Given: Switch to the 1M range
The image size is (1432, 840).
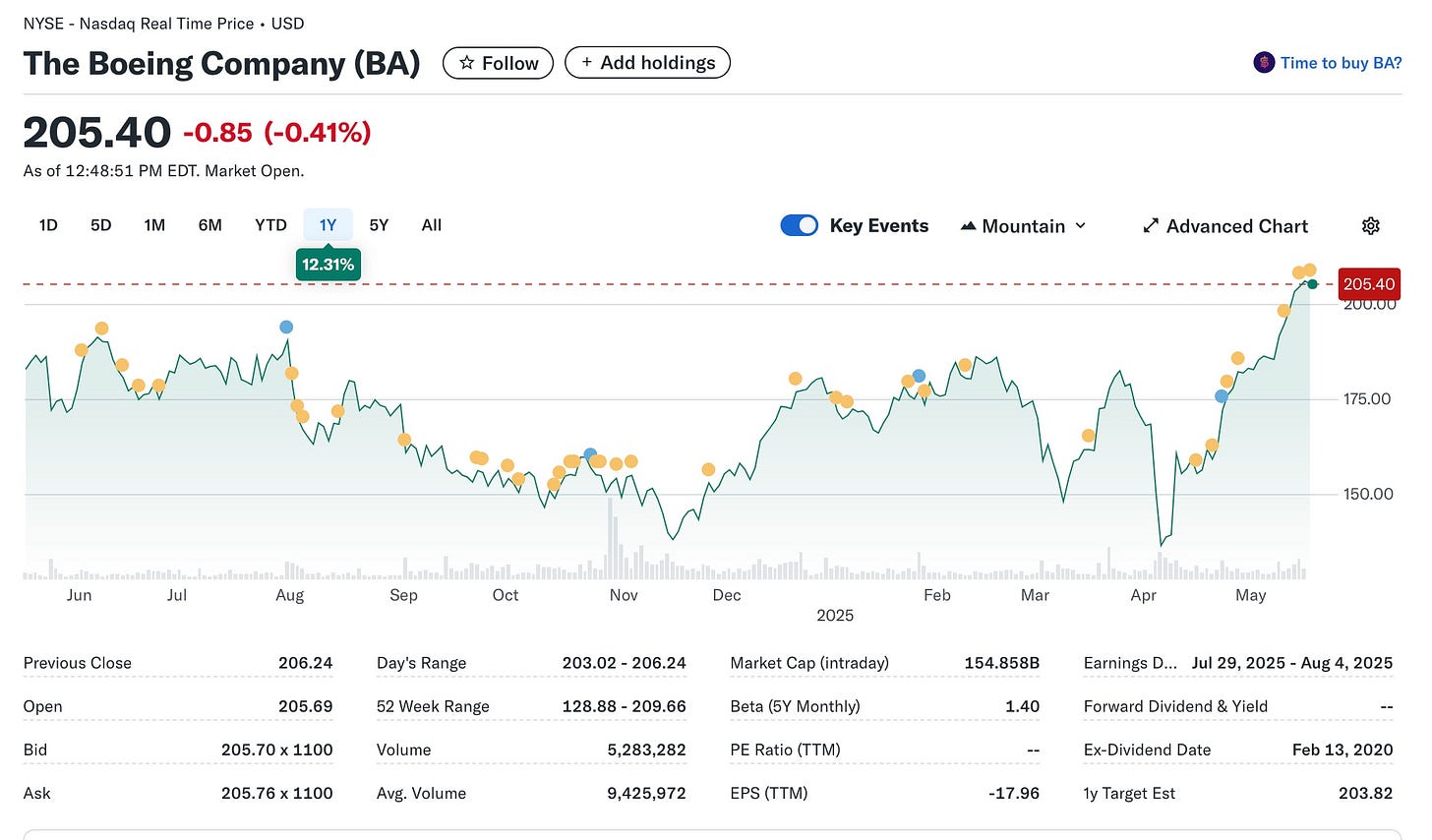Looking at the screenshot, I should click(154, 225).
